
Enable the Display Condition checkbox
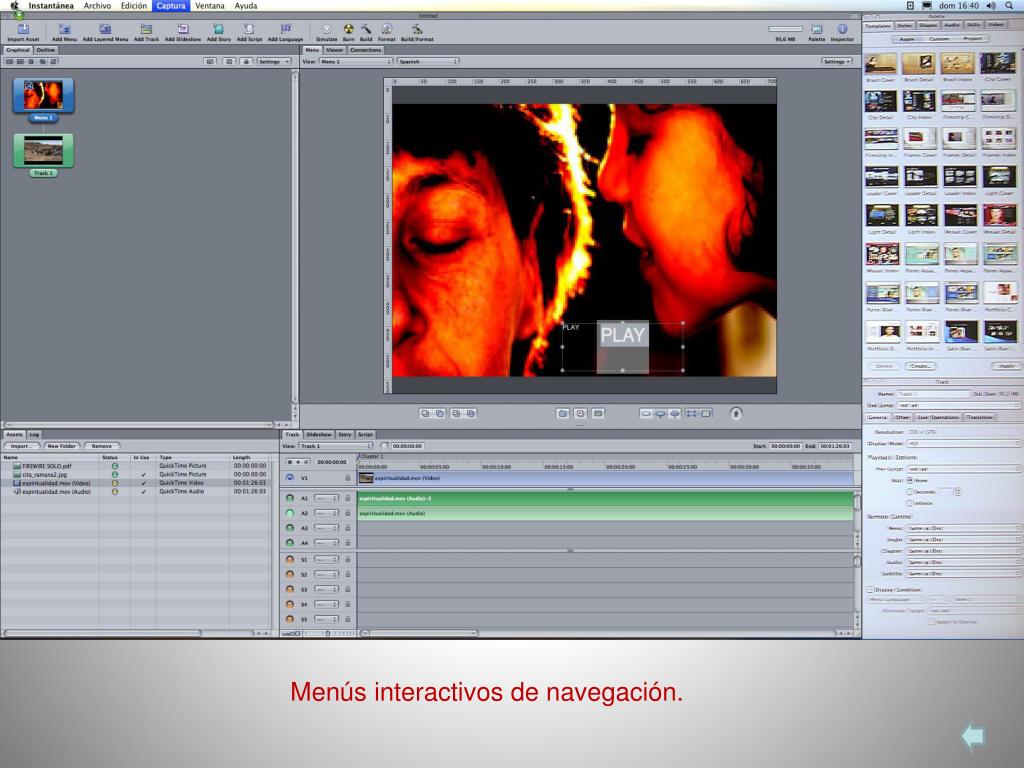pos(869,590)
